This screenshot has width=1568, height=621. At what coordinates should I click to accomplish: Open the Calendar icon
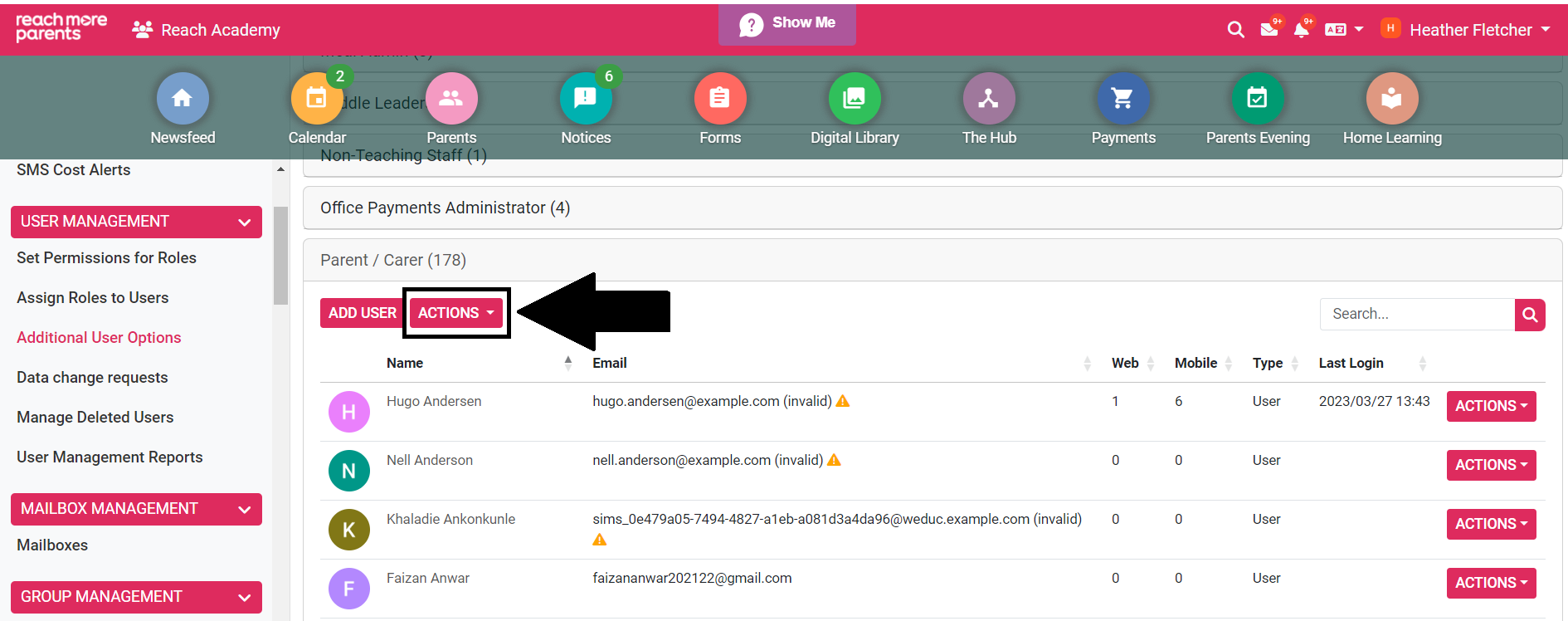316,99
